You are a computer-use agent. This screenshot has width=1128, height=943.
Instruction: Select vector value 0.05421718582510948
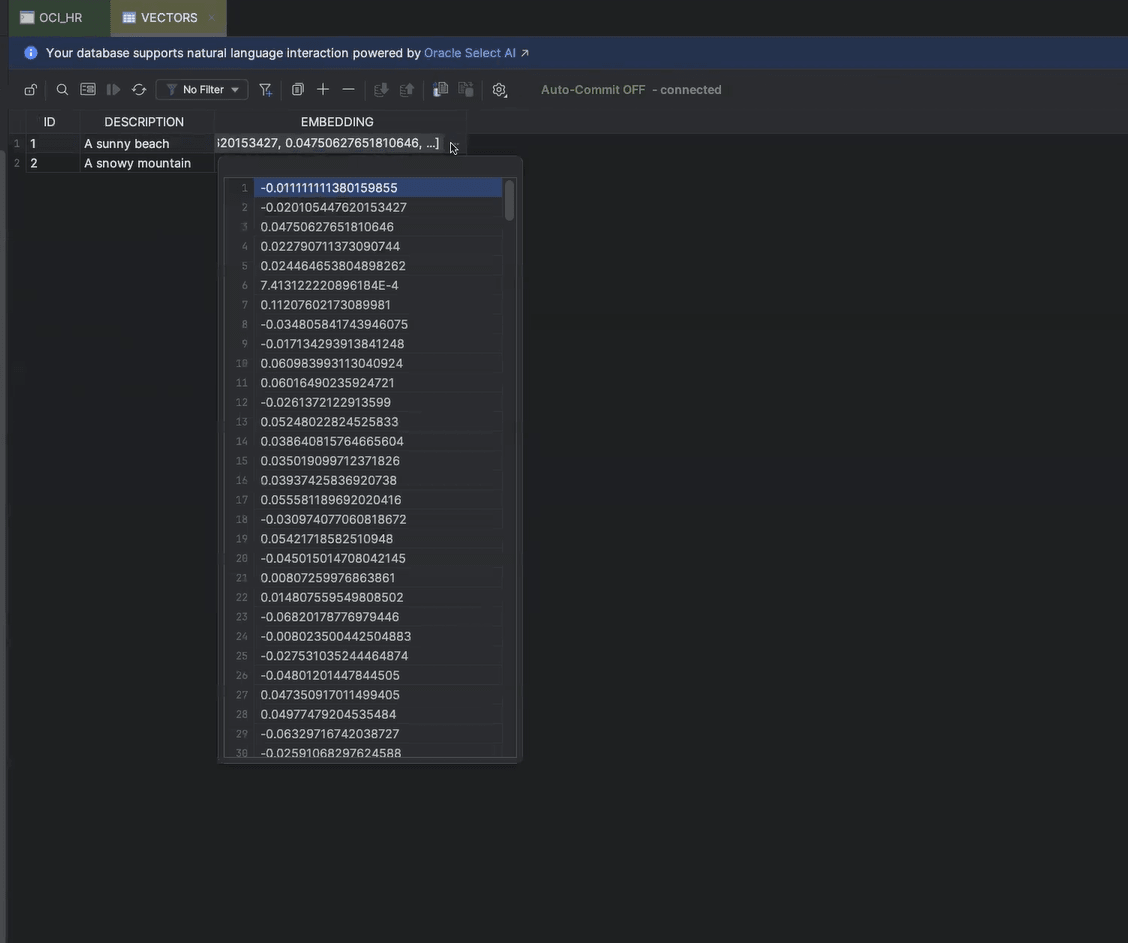pos(377,539)
